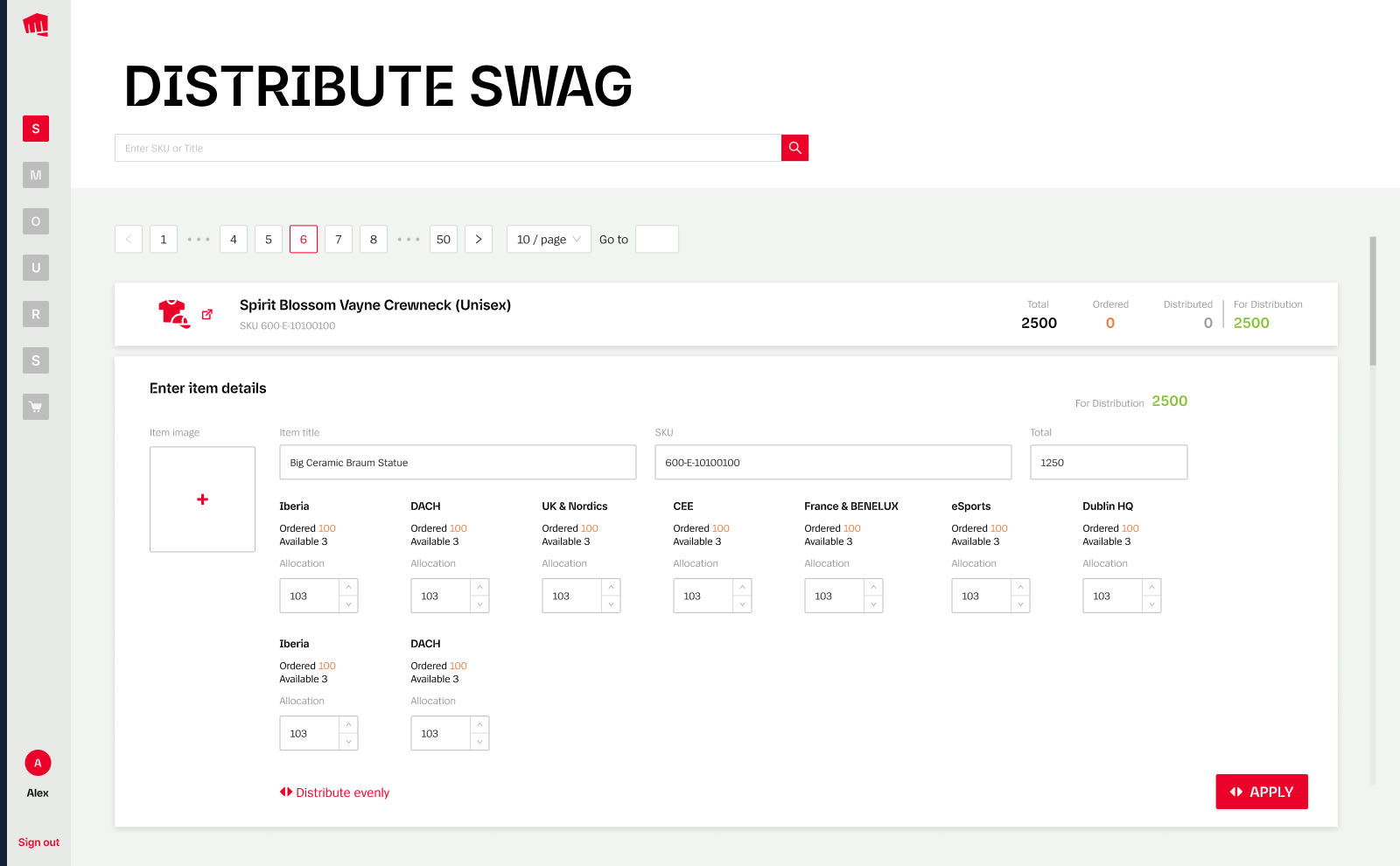This screenshot has height=866, width=1400.
Task: Select page 7 in pagination
Action: [339, 239]
